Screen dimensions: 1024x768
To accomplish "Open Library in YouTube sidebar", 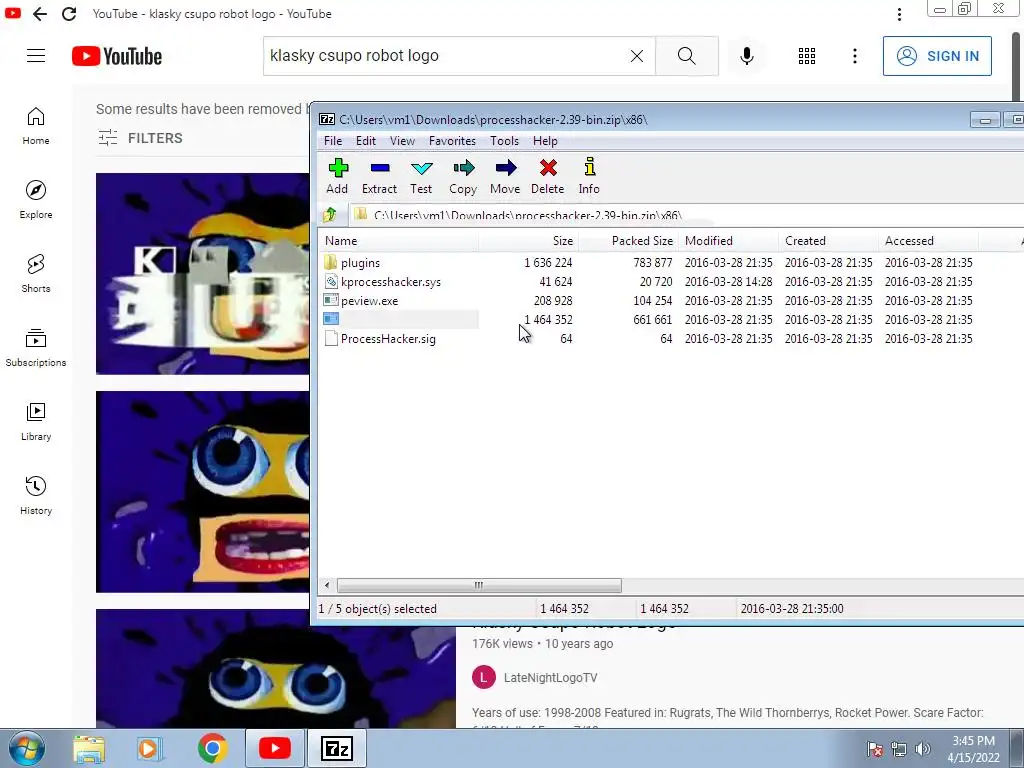I will 36,422.
